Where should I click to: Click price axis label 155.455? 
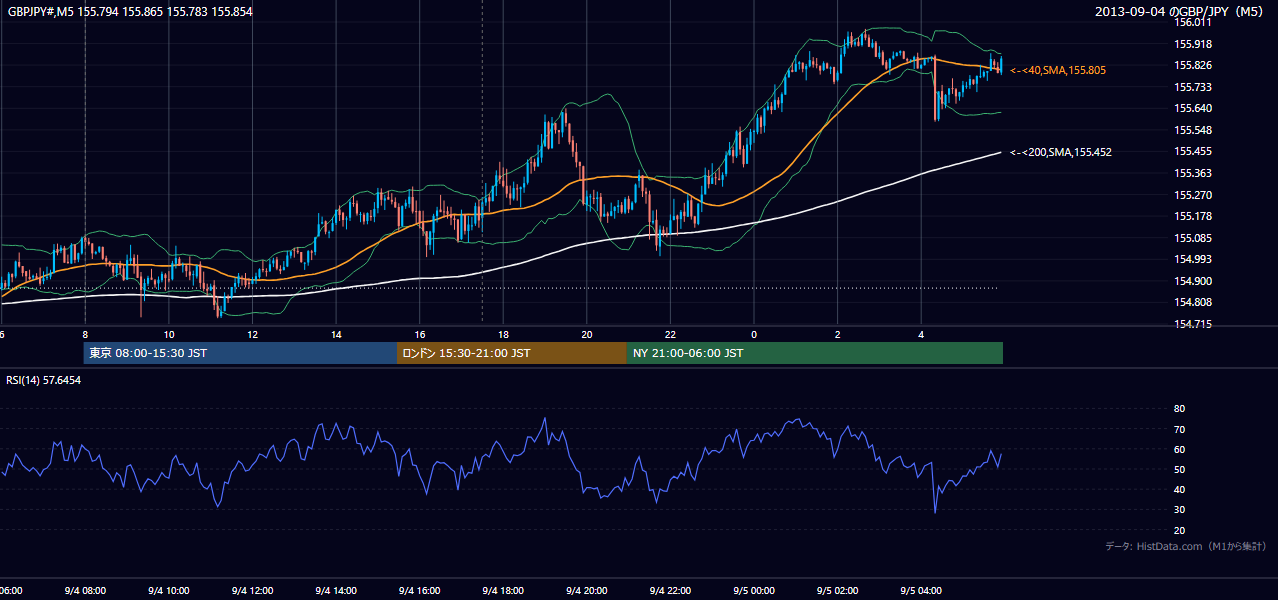pos(1194,152)
